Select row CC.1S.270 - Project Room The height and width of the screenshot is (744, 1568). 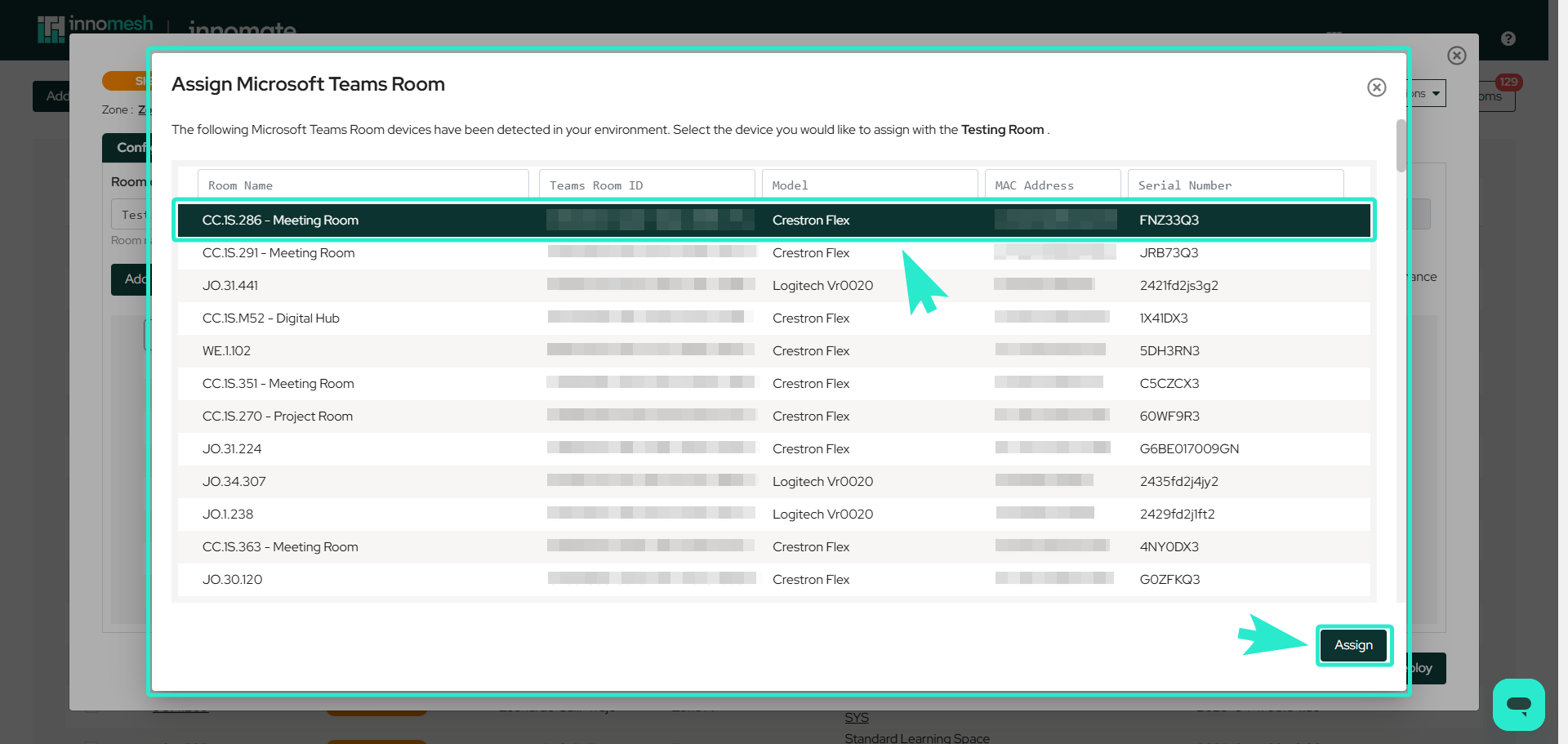coord(773,417)
